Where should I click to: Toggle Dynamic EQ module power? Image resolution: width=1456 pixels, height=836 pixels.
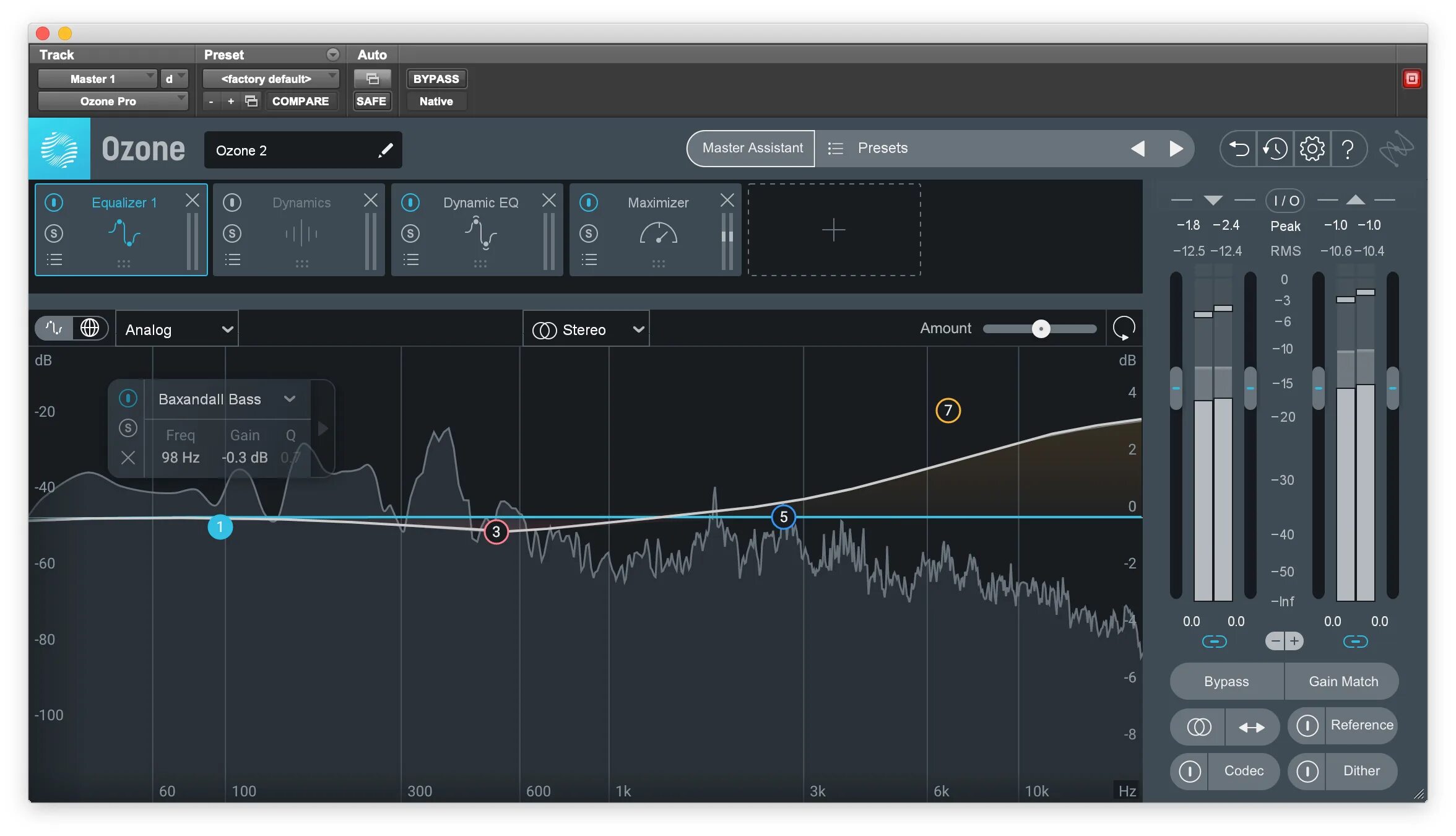point(410,202)
